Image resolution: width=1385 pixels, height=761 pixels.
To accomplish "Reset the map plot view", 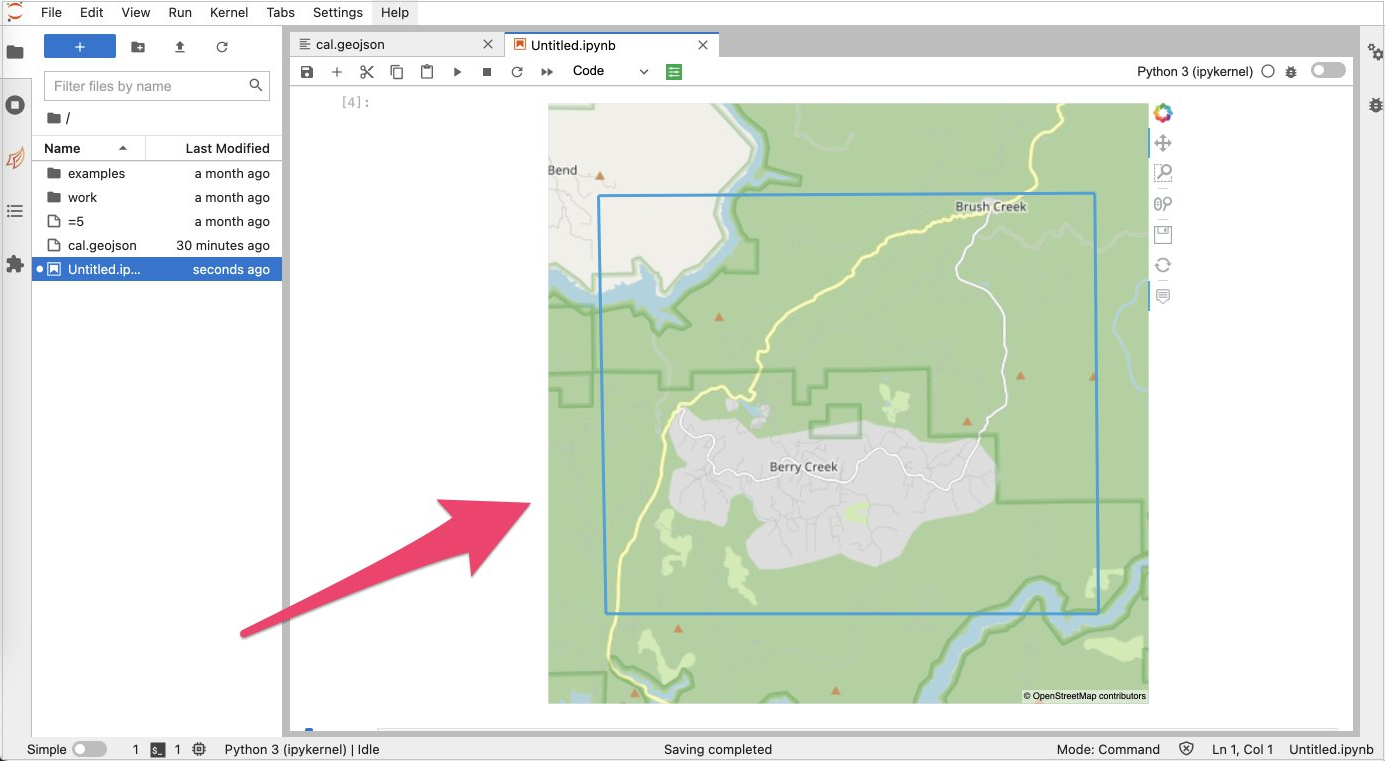I will 1162,265.
